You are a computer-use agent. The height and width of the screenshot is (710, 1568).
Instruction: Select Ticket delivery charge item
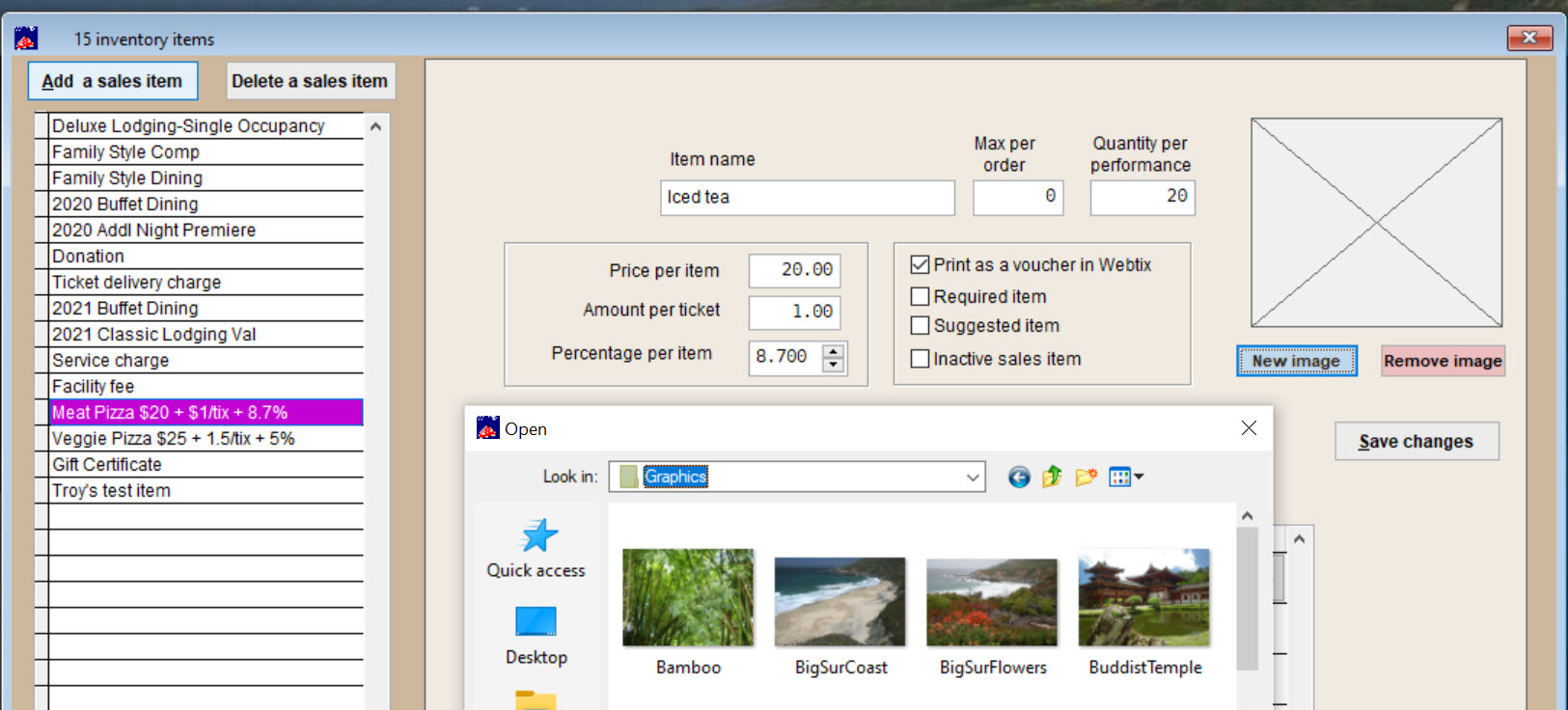(x=206, y=282)
